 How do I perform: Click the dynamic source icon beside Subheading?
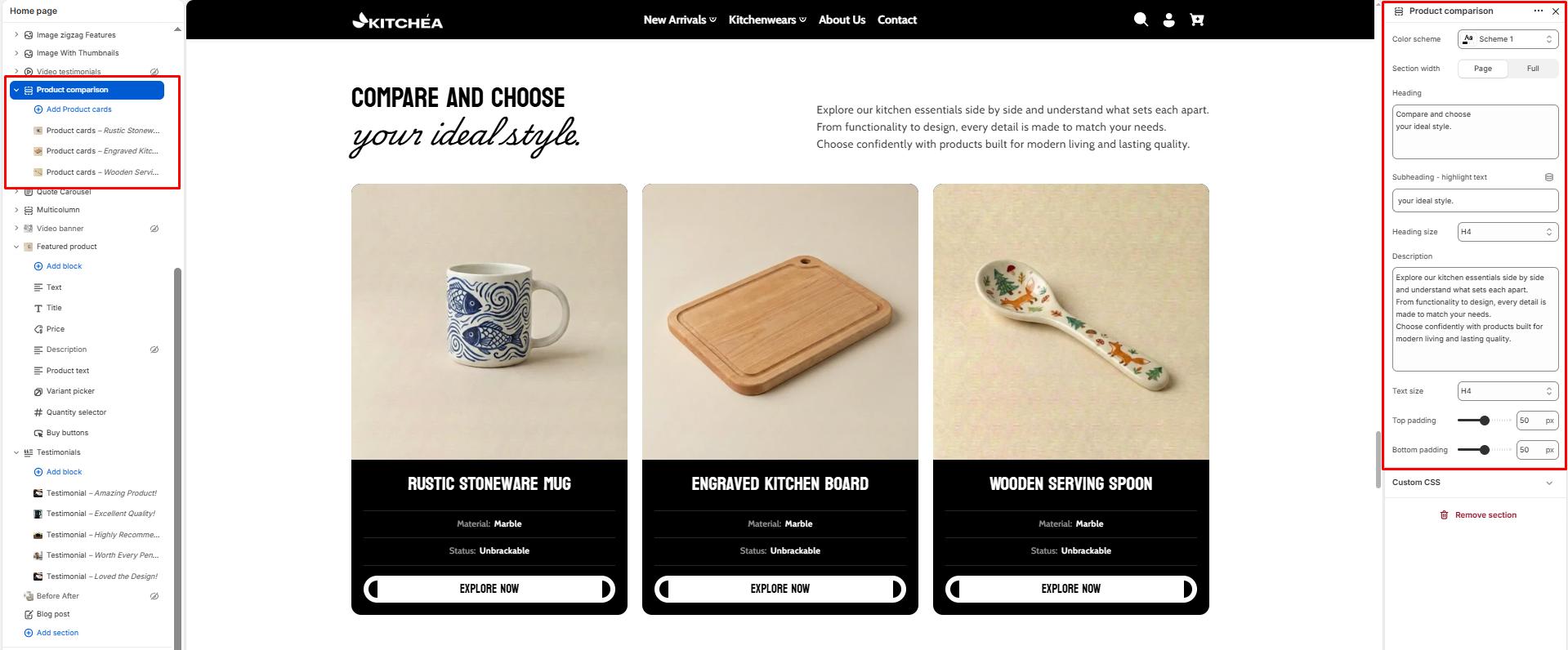pos(1548,177)
